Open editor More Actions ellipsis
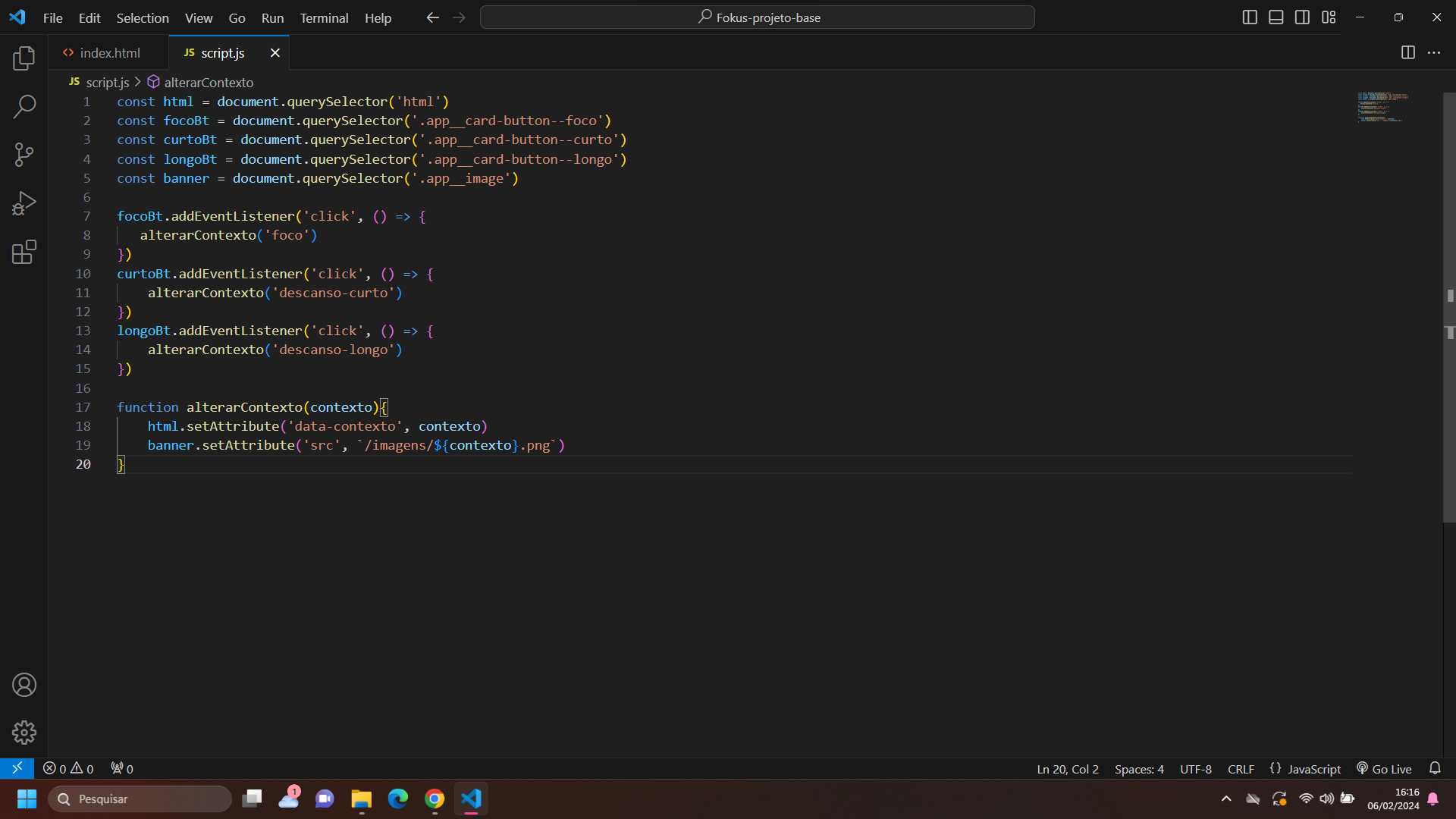The image size is (1456, 819). click(x=1434, y=52)
